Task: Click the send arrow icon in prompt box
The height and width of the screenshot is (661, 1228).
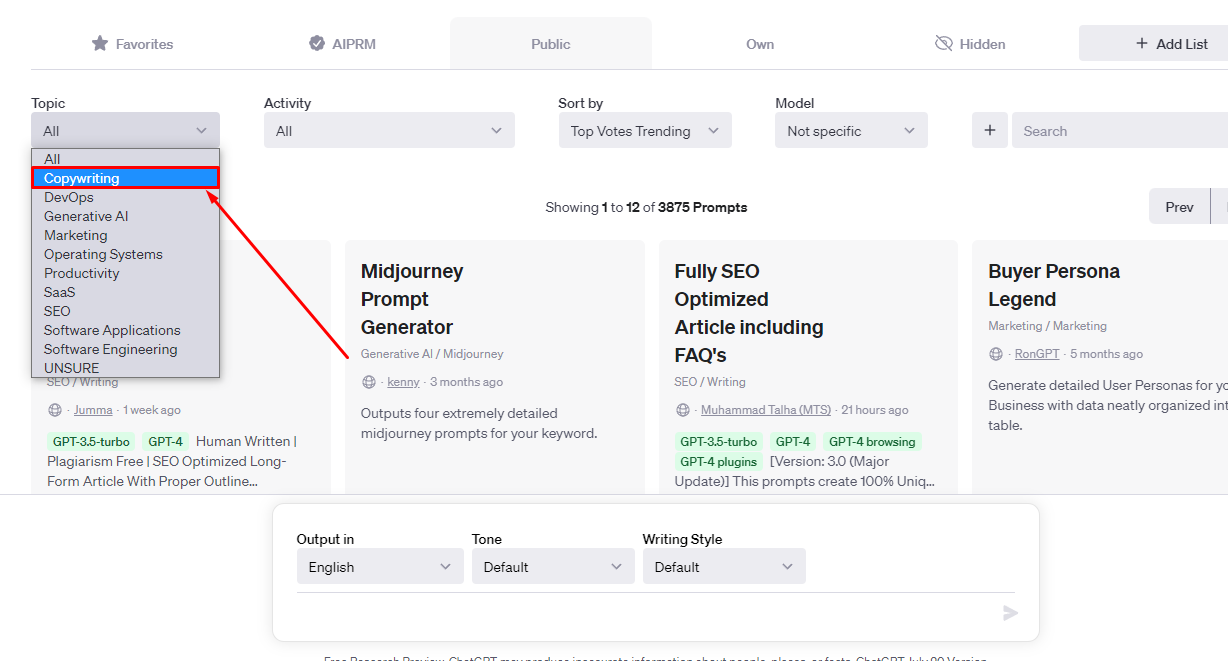Action: (x=1010, y=613)
